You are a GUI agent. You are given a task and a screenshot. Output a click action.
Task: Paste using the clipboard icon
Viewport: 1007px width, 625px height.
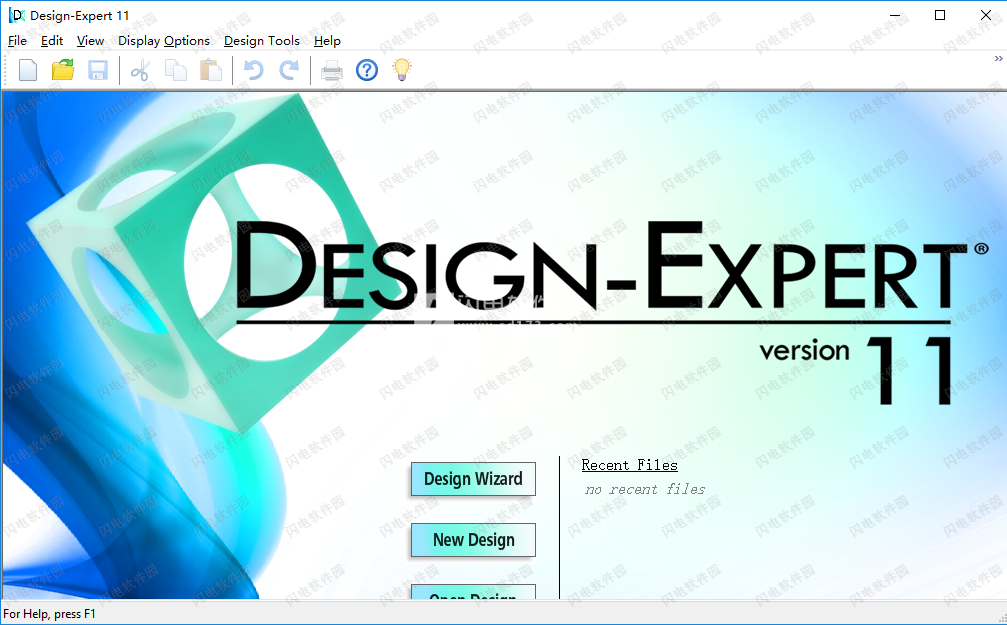[211, 70]
